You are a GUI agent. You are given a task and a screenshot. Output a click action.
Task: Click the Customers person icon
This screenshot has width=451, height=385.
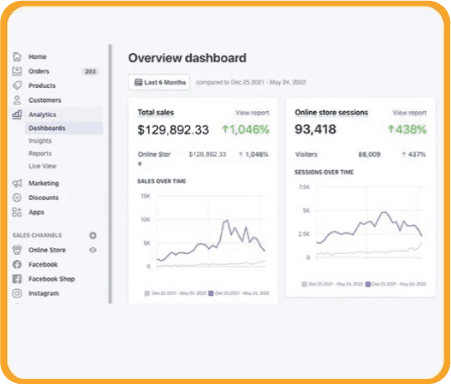17,100
